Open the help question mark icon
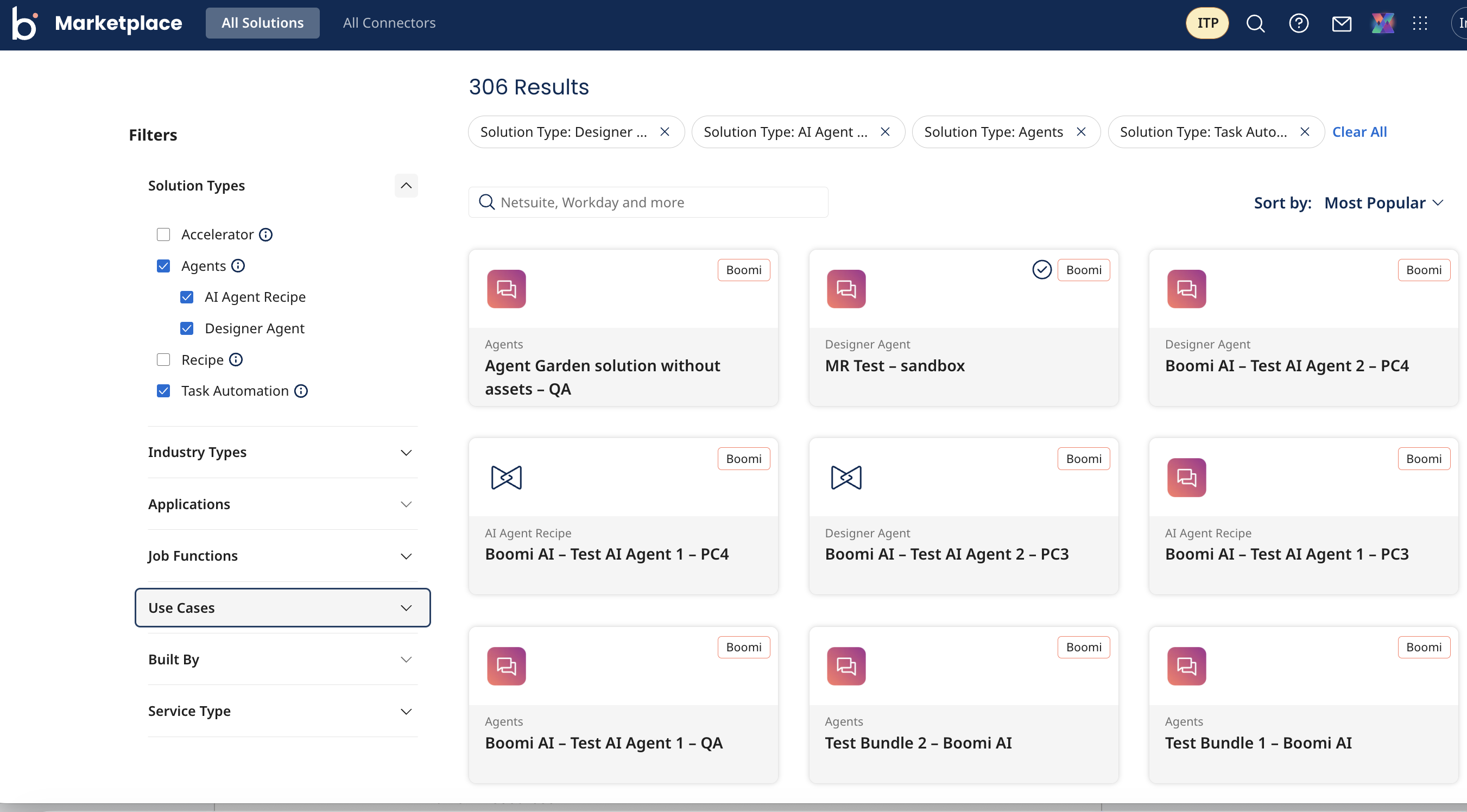The height and width of the screenshot is (812, 1467). click(x=1299, y=23)
